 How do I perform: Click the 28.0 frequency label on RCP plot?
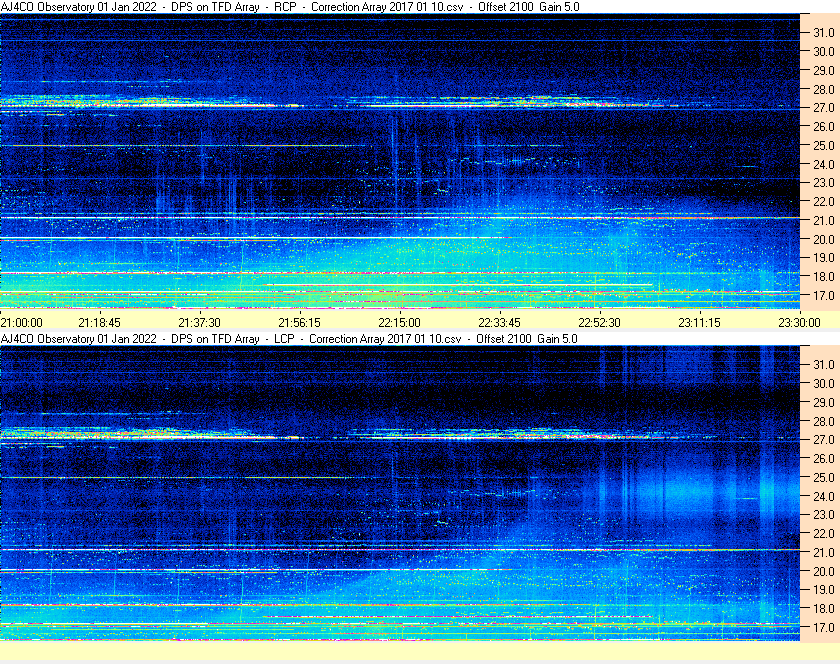pos(824,89)
